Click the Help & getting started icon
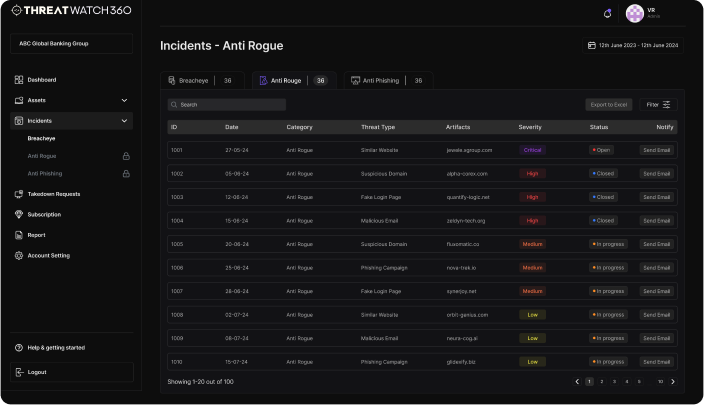704x405 pixels. tap(19, 347)
